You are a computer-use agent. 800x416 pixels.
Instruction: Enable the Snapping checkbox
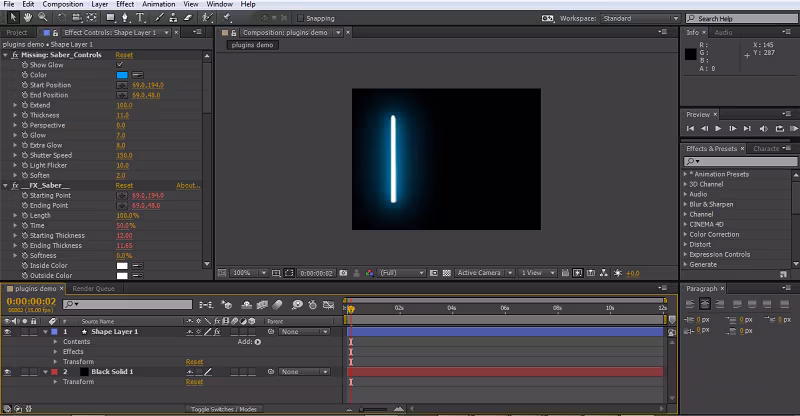point(302,18)
